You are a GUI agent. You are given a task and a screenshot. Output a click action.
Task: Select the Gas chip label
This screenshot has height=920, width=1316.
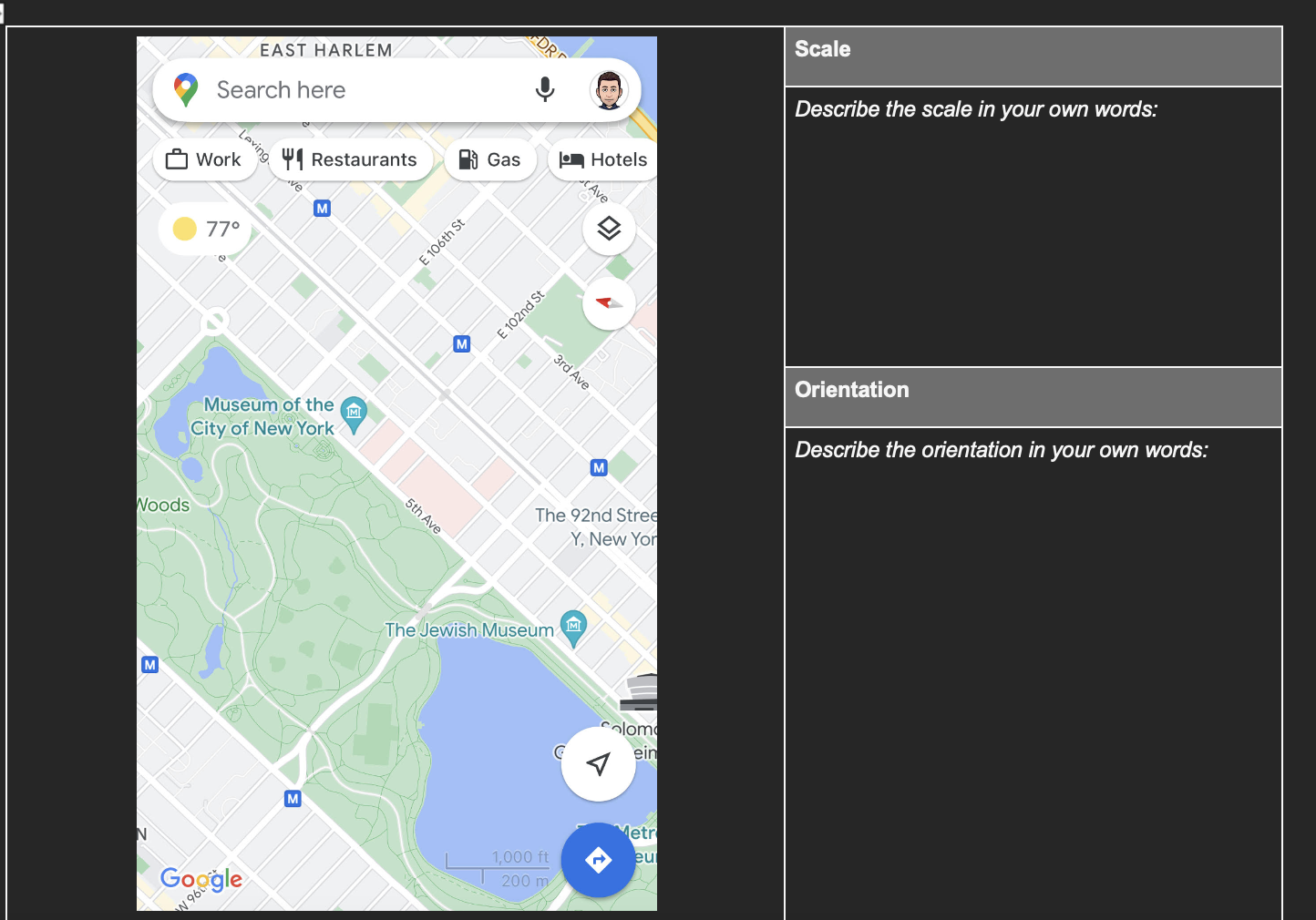504,159
